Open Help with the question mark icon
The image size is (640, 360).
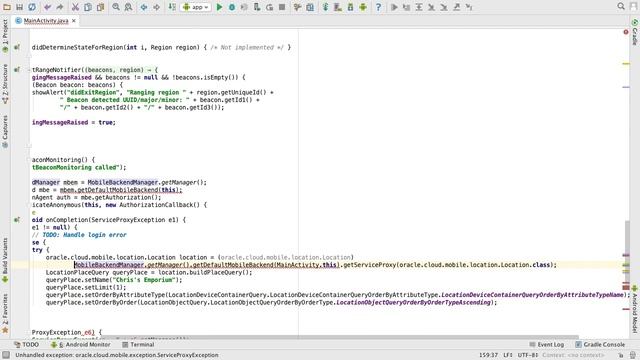[378, 7]
